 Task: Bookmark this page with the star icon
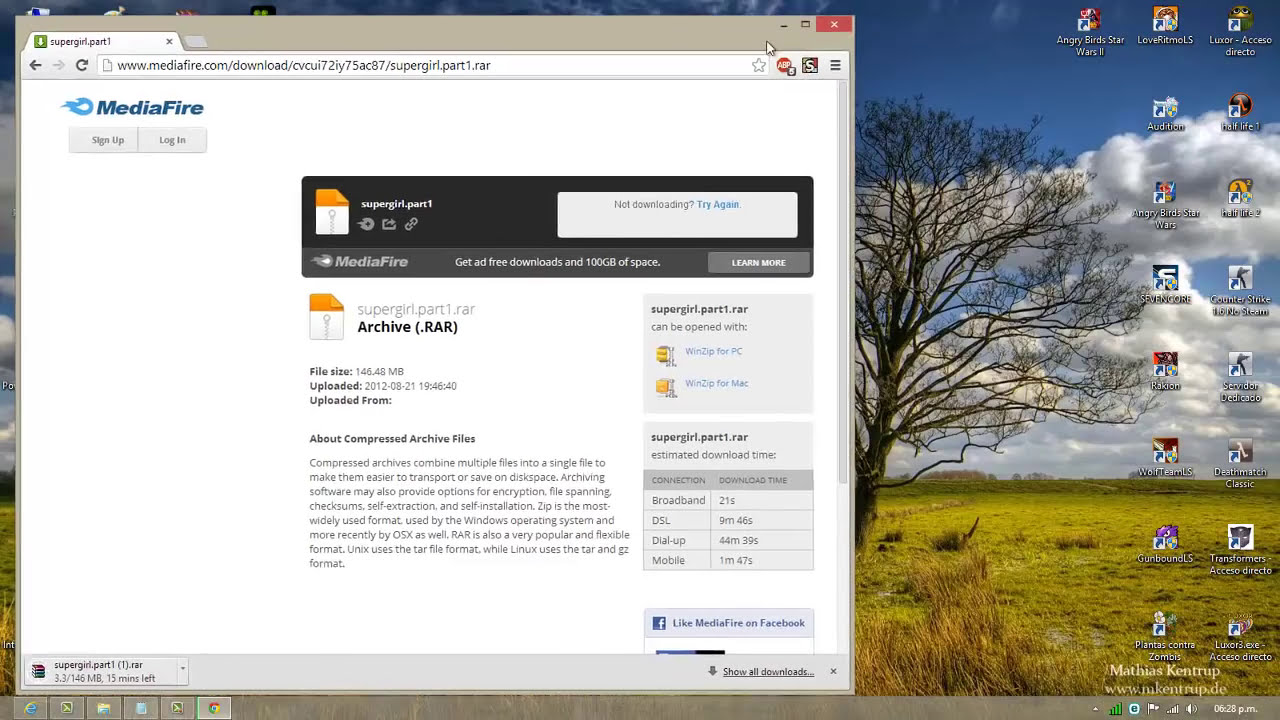click(x=759, y=65)
